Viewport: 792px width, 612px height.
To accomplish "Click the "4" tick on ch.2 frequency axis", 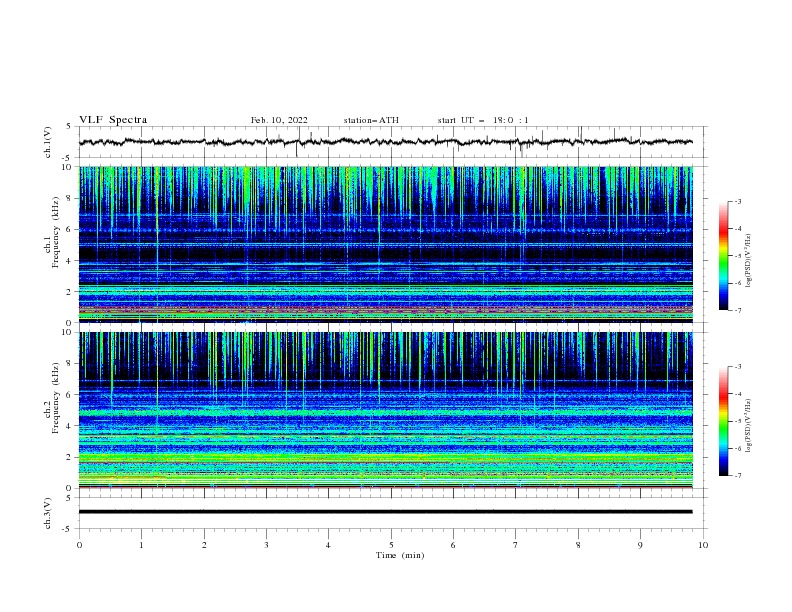I will coord(70,426).
